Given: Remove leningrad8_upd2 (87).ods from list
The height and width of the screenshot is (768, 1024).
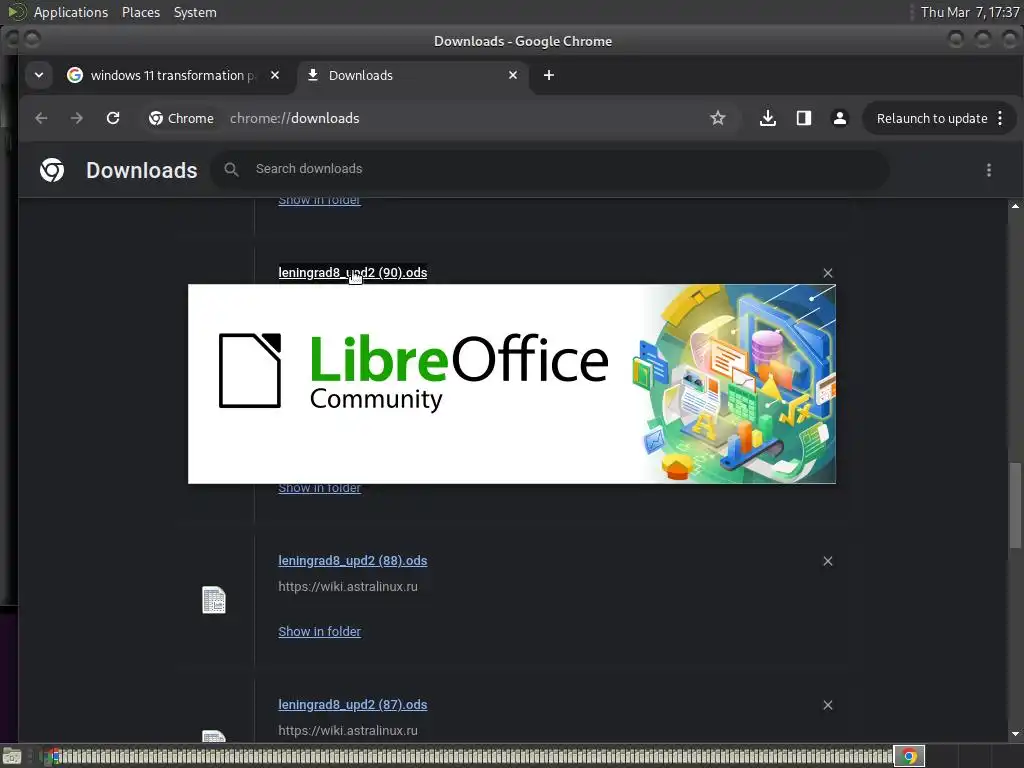Looking at the screenshot, I should [828, 705].
